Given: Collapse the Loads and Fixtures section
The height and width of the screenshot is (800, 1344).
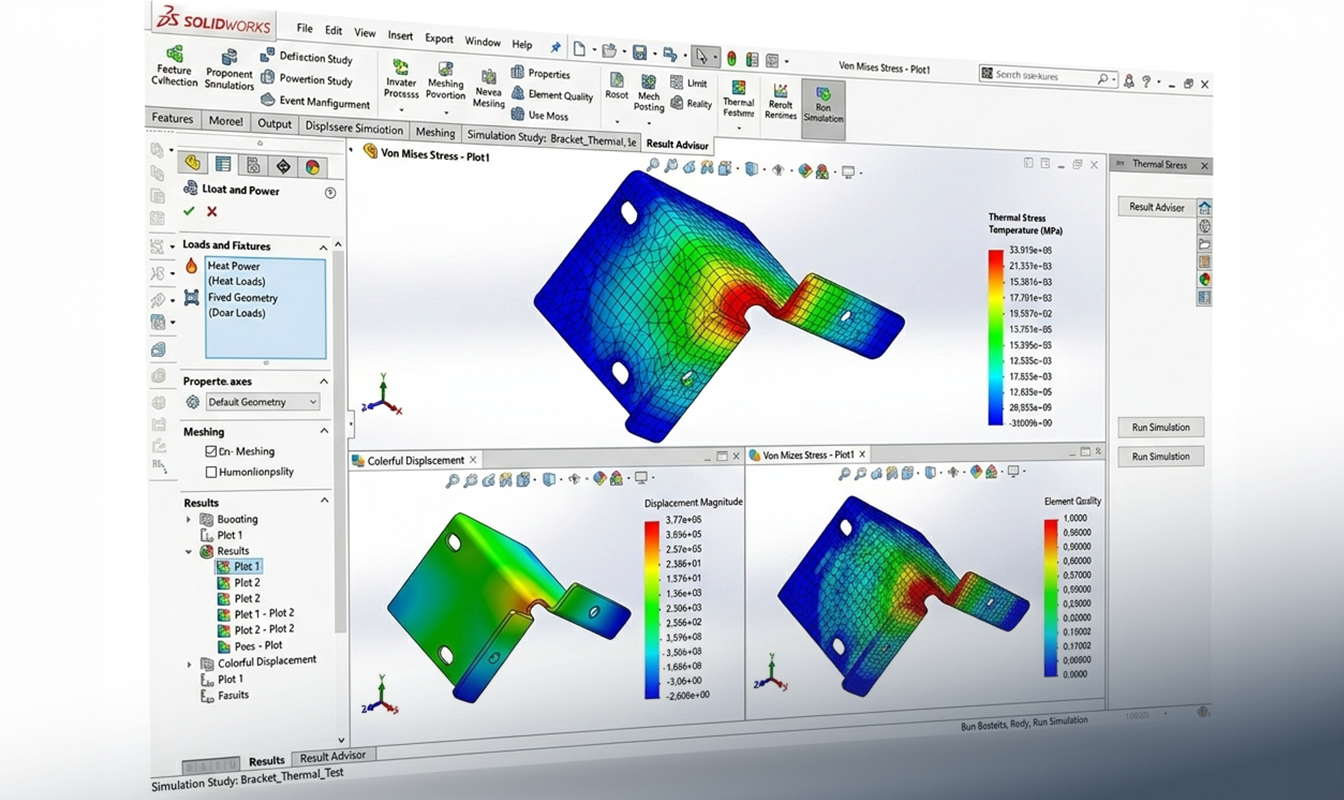Looking at the screenshot, I should 323,246.
